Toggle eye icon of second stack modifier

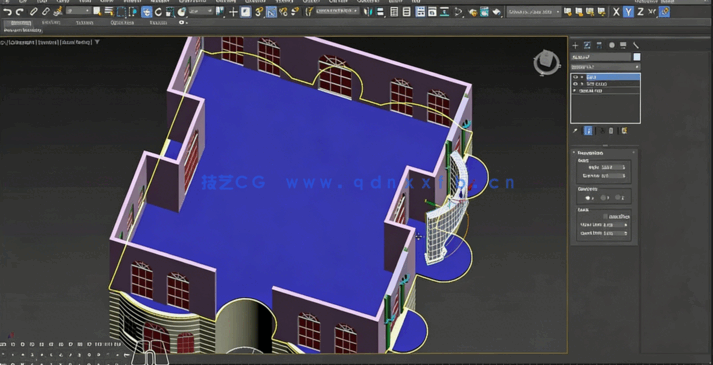(575, 84)
